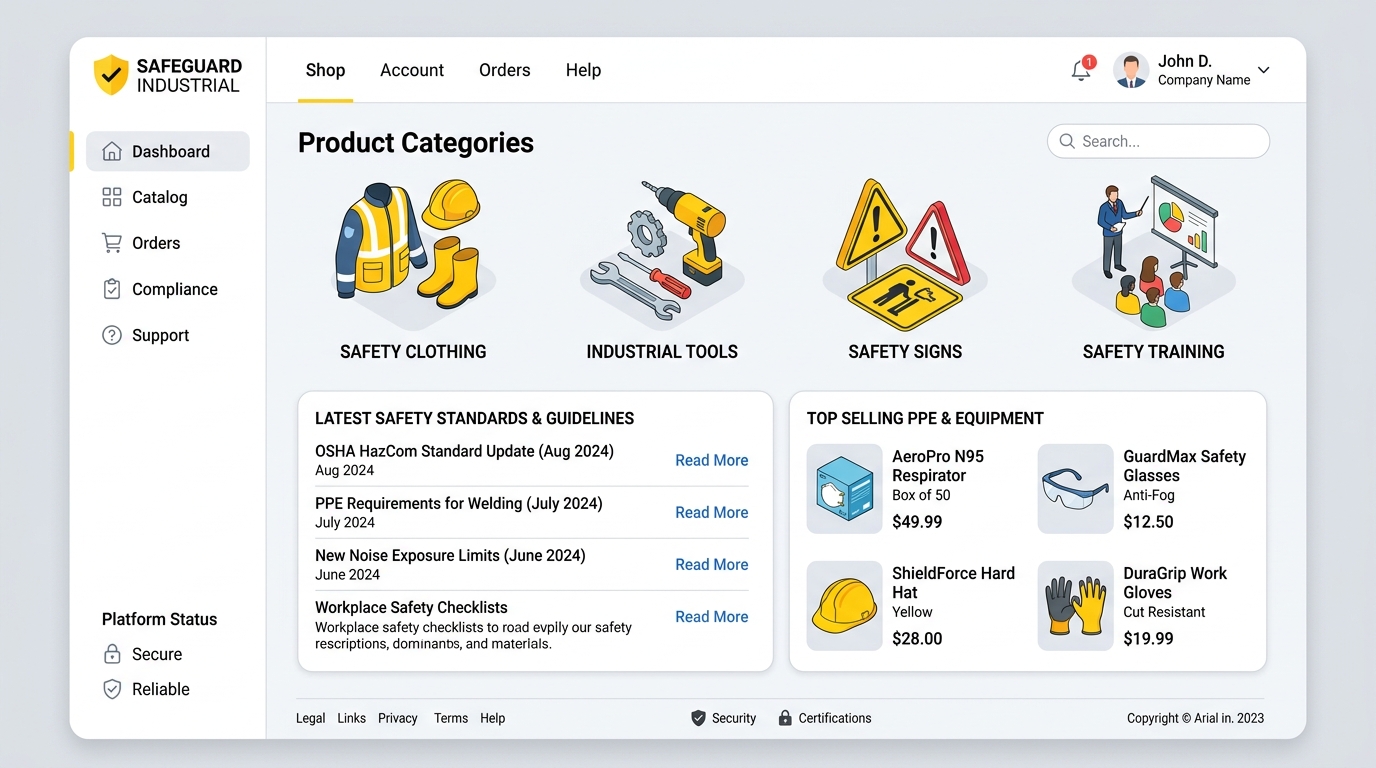Click the Support question mark icon
The height and width of the screenshot is (768, 1376).
112,335
